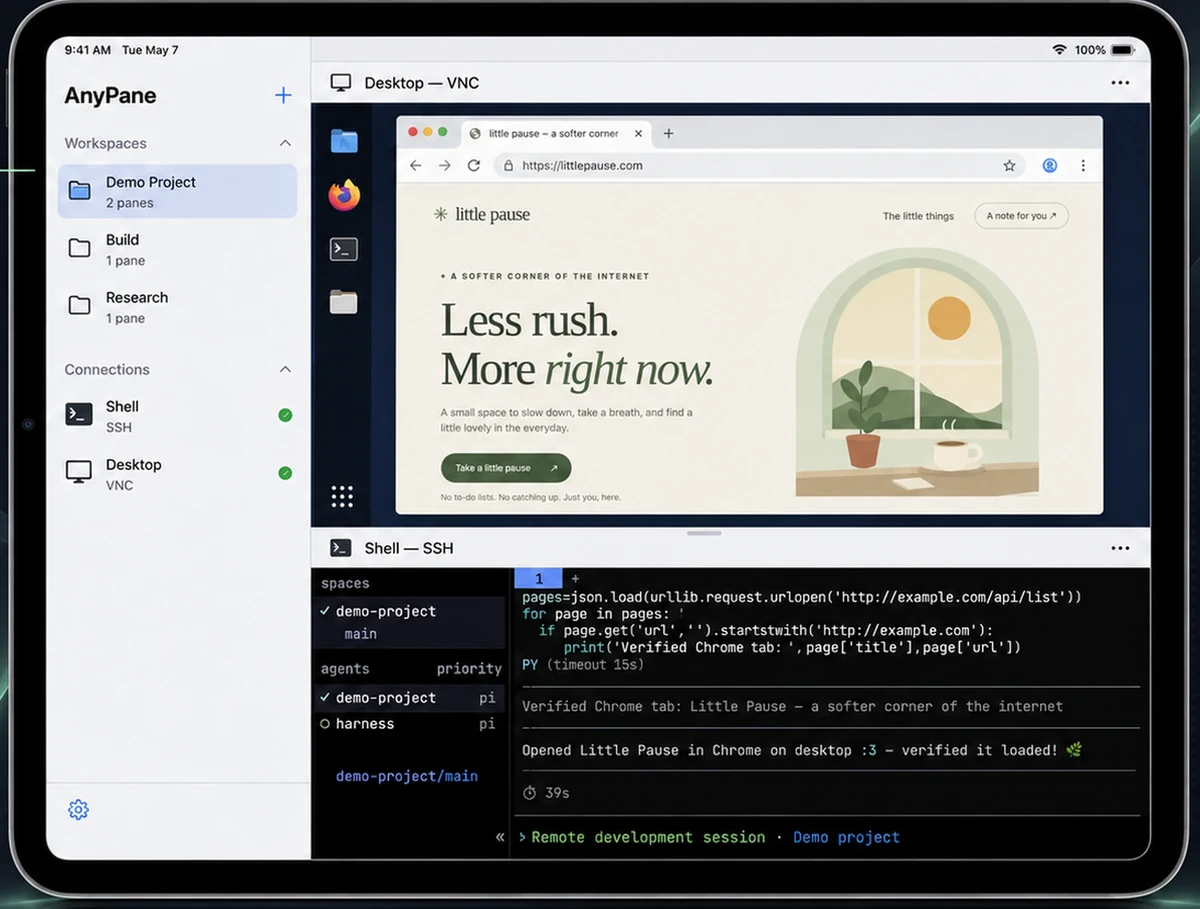
Task: Show applications grid in VNC dock
Action: (x=343, y=497)
